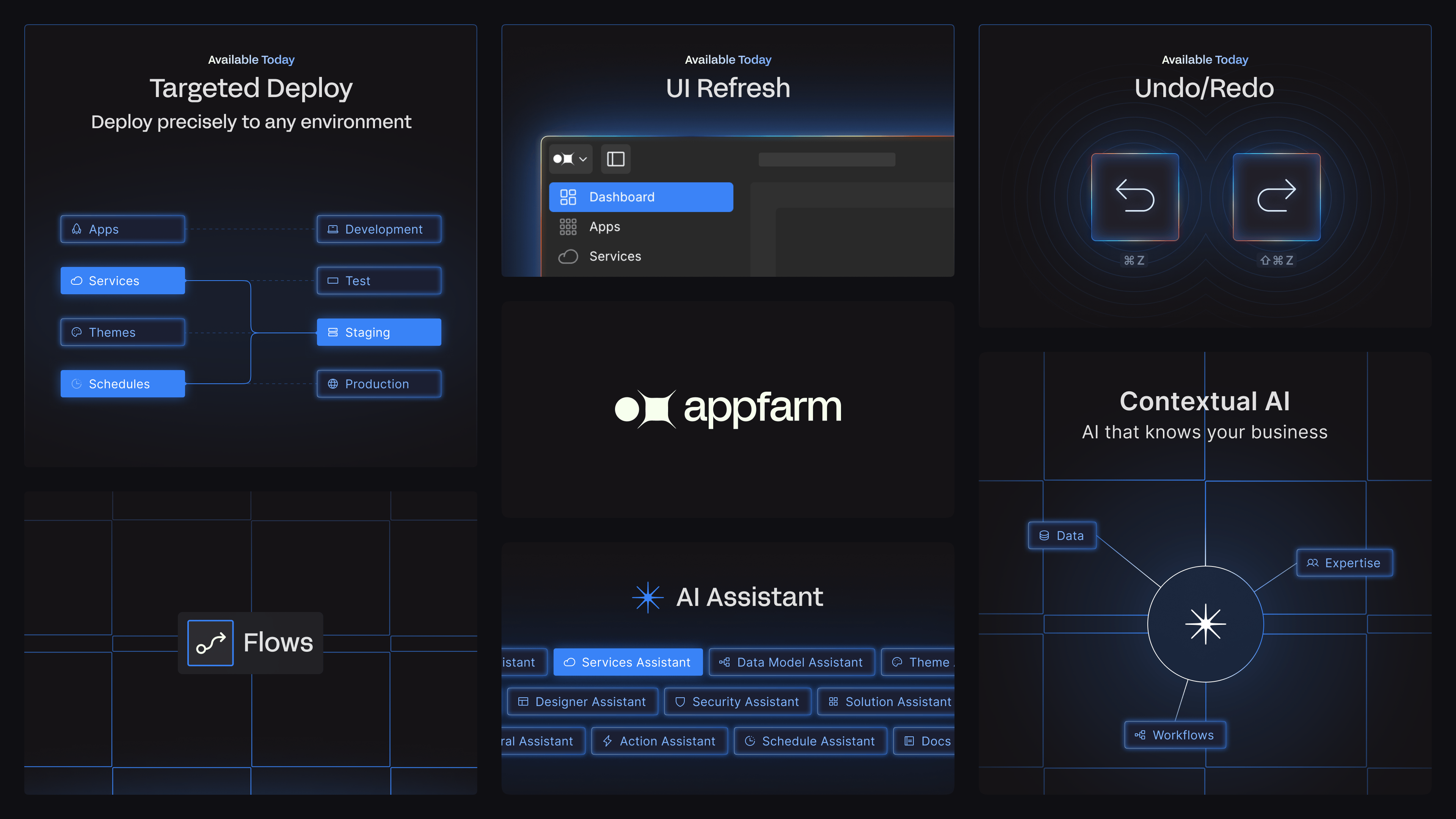Viewport: 1456px width, 819px height.
Task: Select the Services Assistant chip
Action: [628, 662]
